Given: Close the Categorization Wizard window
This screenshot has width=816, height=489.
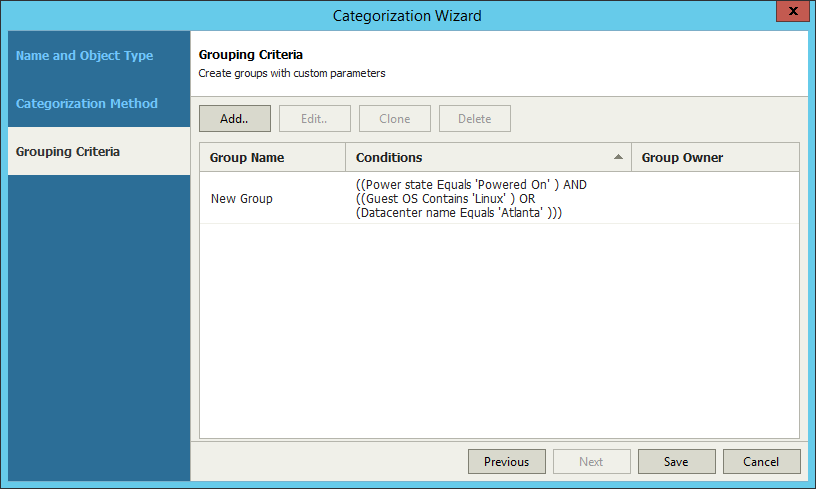Looking at the screenshot, I should coord(793,11).
